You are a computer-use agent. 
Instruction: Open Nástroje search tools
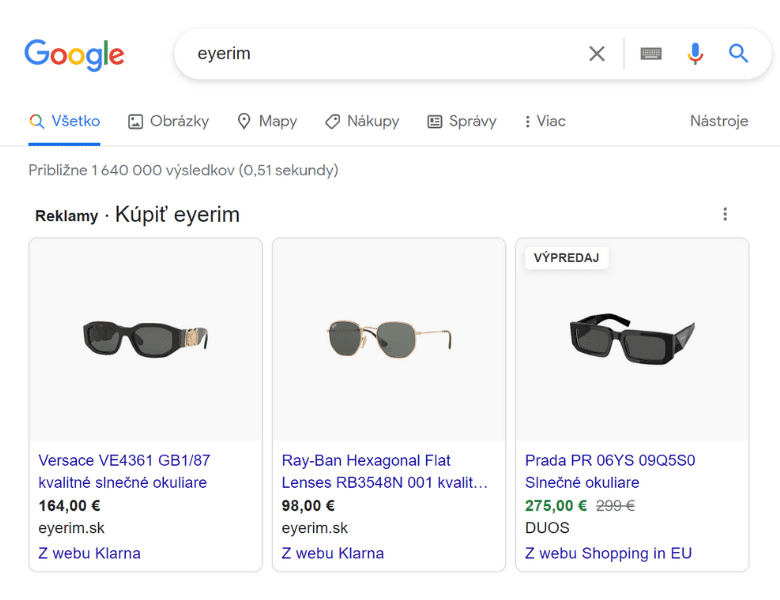click(x=719, y=121)
